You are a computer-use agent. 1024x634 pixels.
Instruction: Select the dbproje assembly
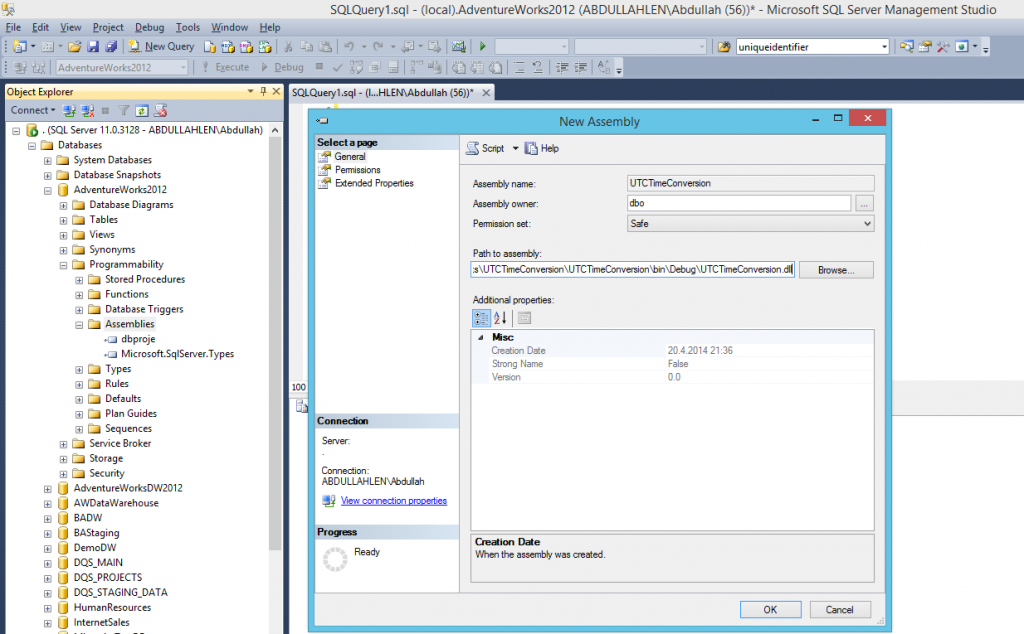[x=138, y=339]
